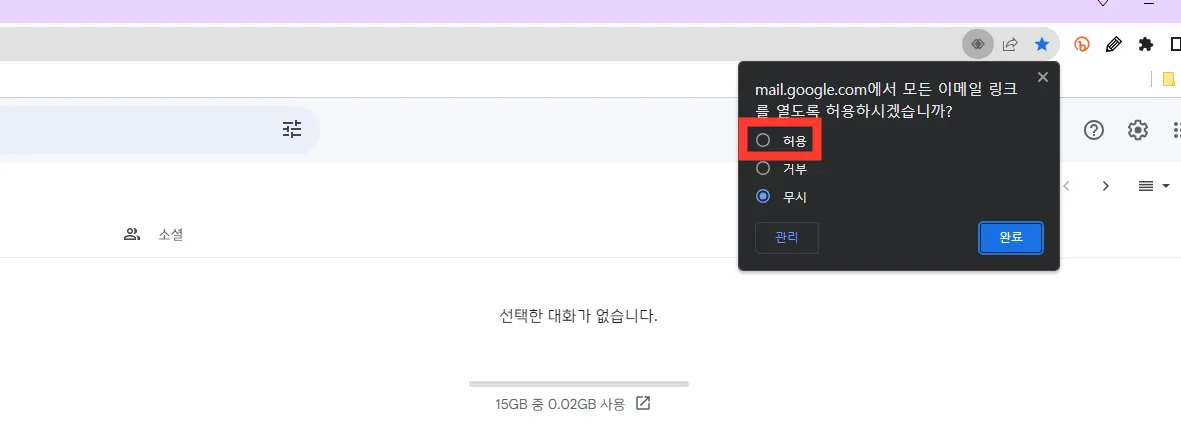Open Gmail settings gear icon
The width and height of the screenshot is (1181, 427).
(x=1137, y=130)
